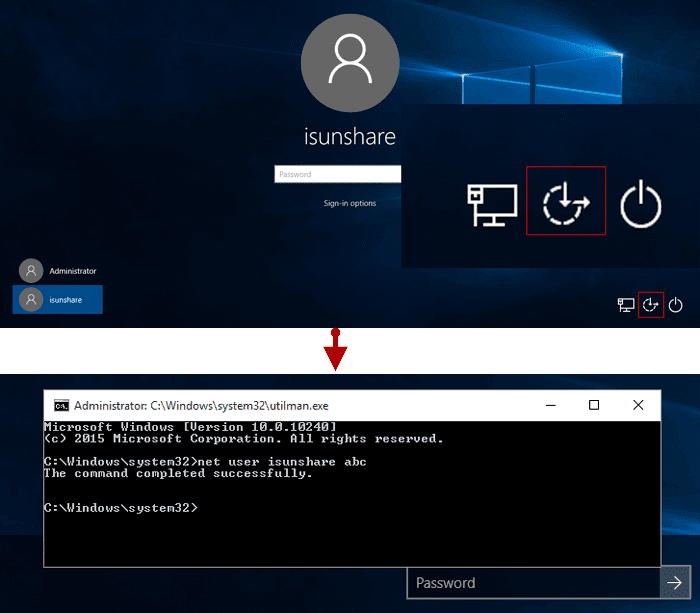Screen dimensions: 700x613
Task: Select the Administrator account in user list
Action: [x=58, y=271]
